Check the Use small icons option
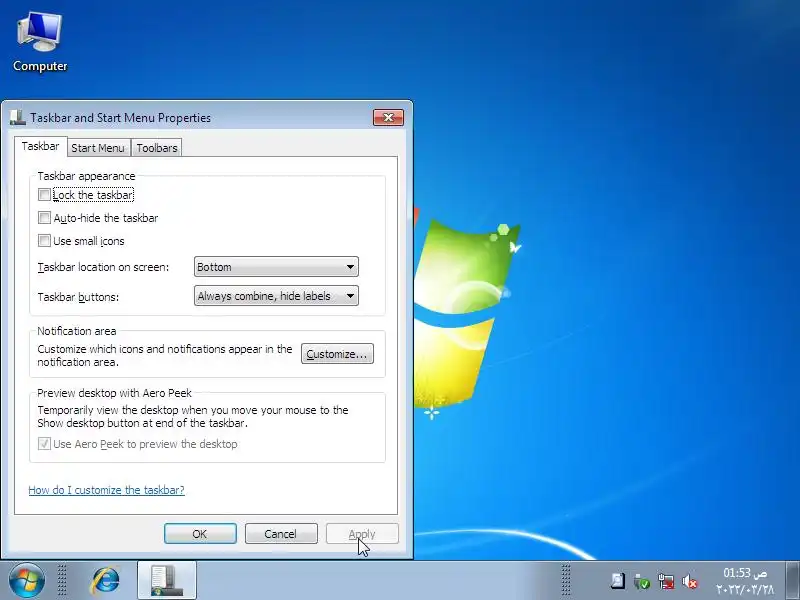 tap(44, 240)
